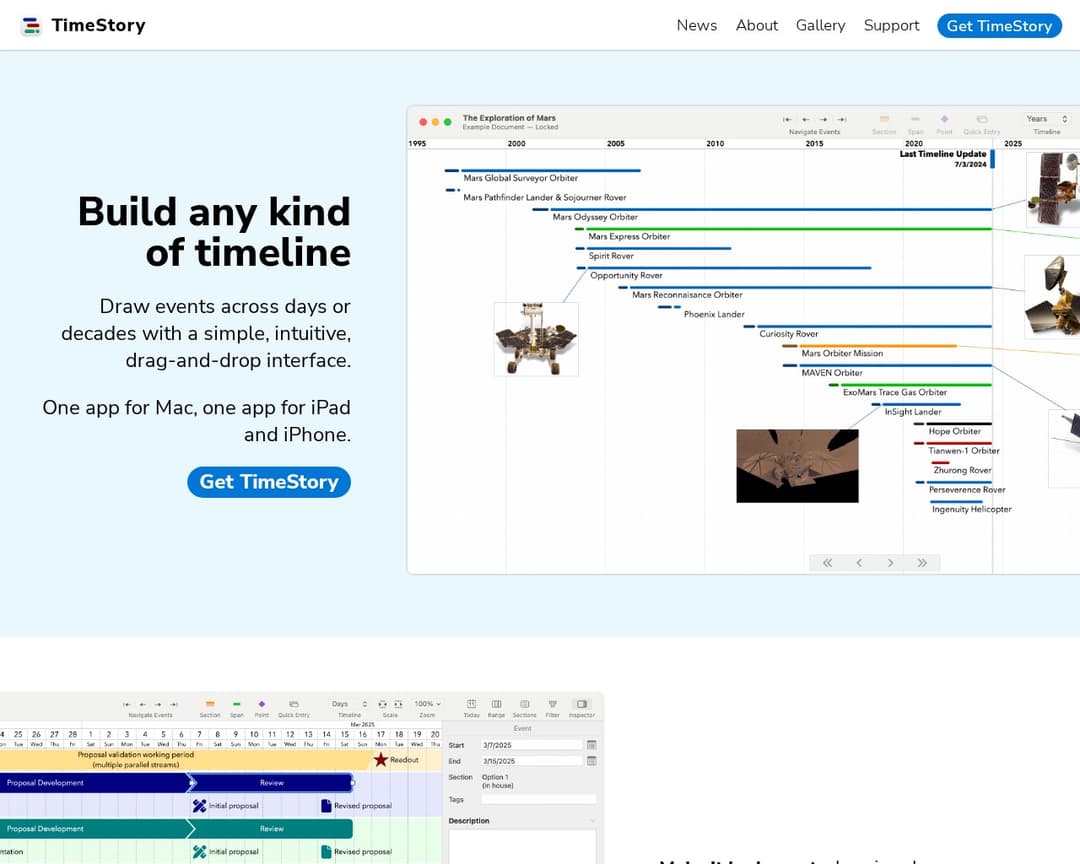This screenshot has width=1080, height=864.
Task: Open the News link
Action: (x=696, y=25)
